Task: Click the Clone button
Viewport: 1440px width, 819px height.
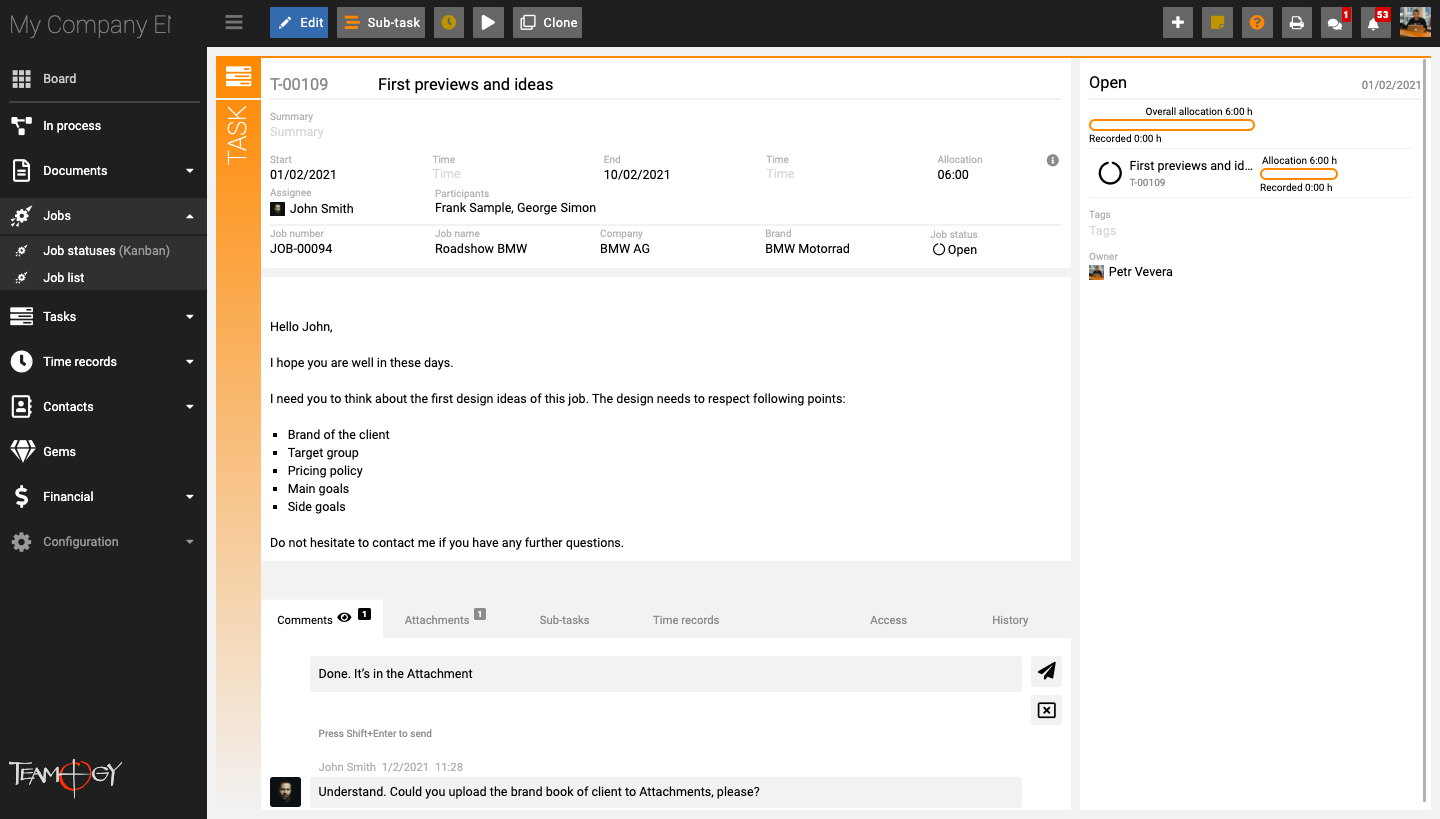Action: coord(547,22)
